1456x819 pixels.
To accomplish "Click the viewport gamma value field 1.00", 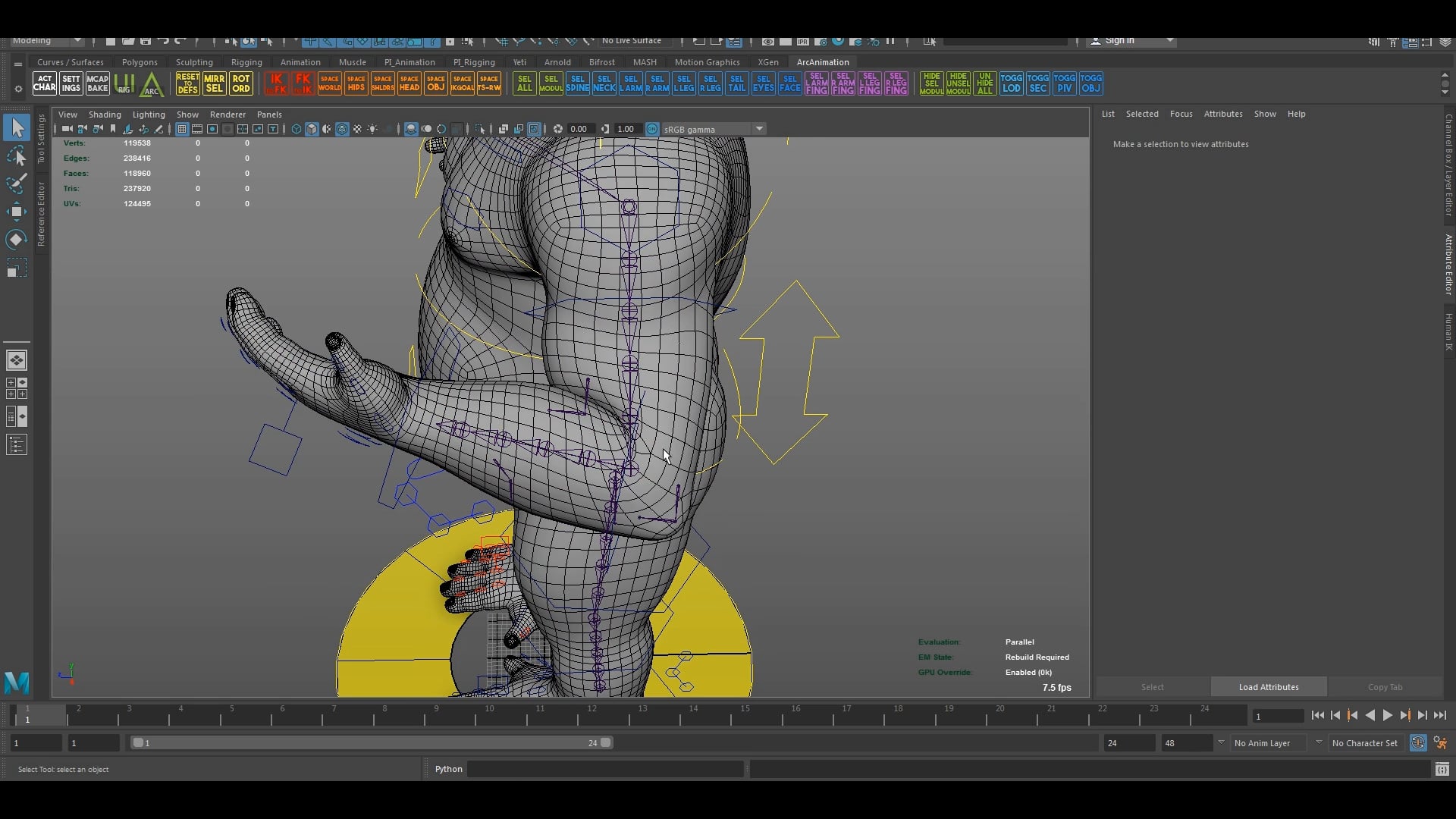I will 627,129.
